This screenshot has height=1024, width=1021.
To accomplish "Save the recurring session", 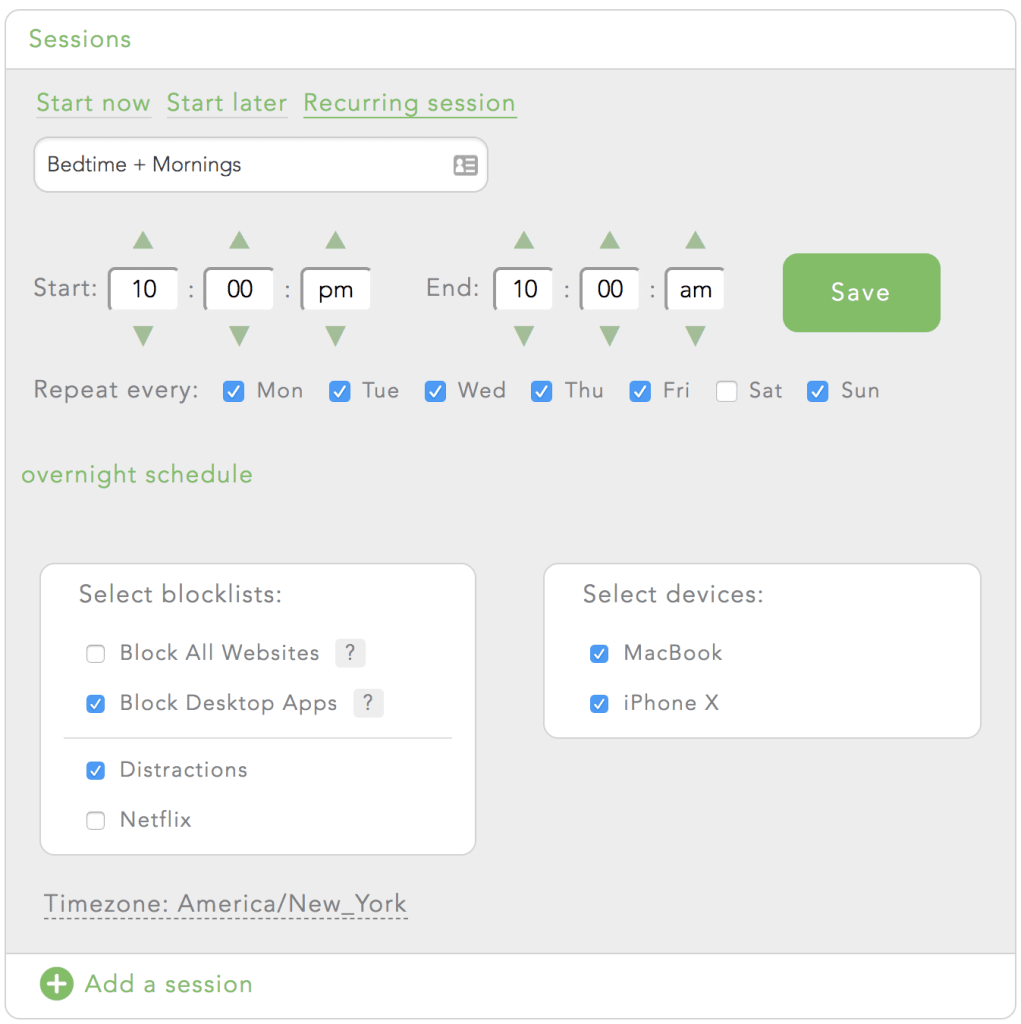I will [861, 292].
